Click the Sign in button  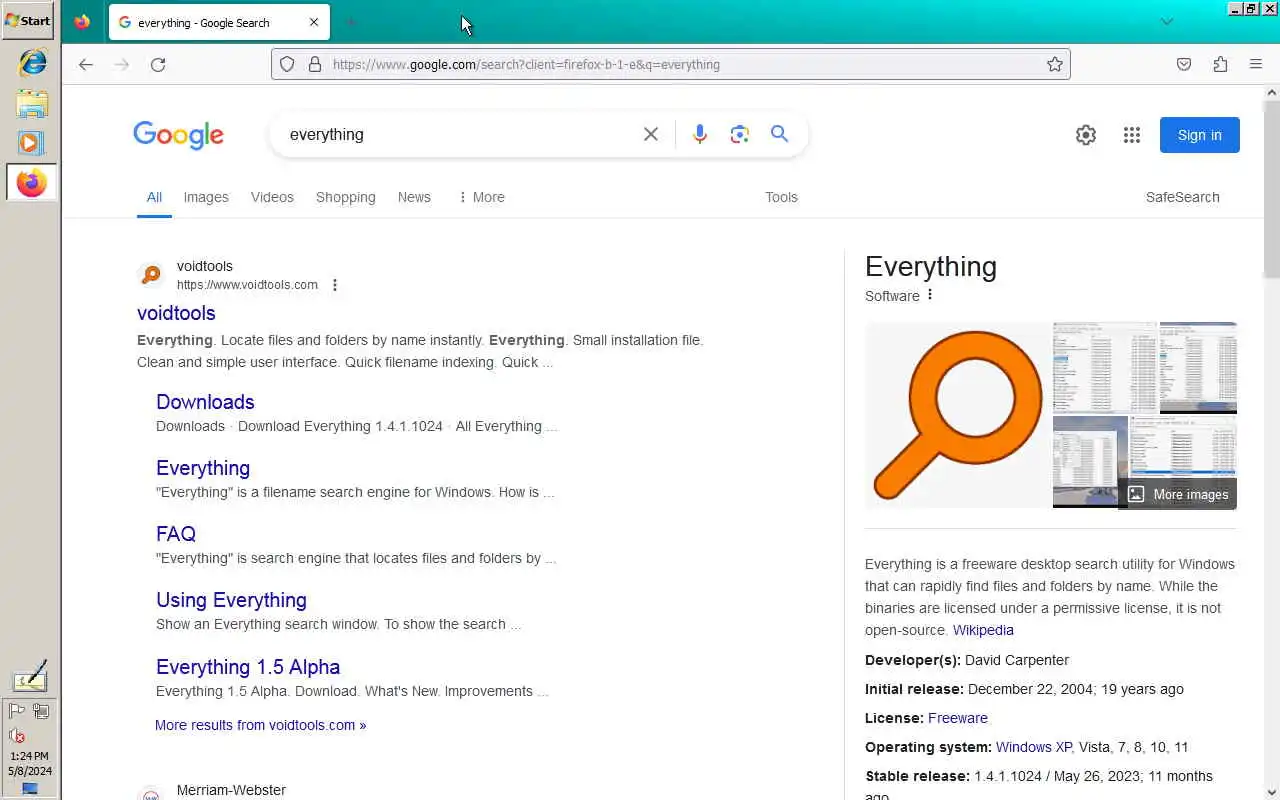tap(1199, 135)
